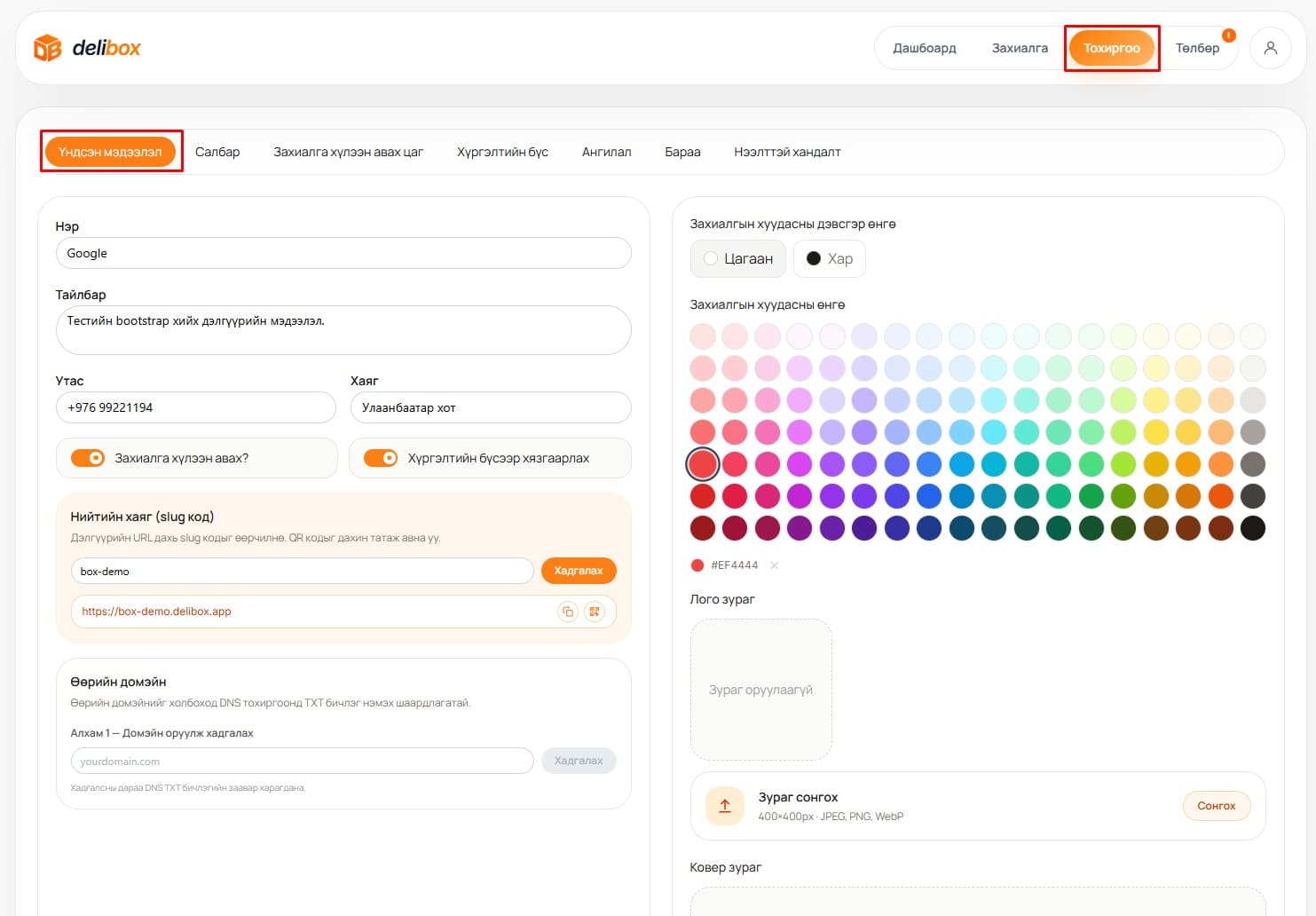This screenshot has height=916, width=1316.
Task: Switch to the Салбар tab
Action: (217, 152)
